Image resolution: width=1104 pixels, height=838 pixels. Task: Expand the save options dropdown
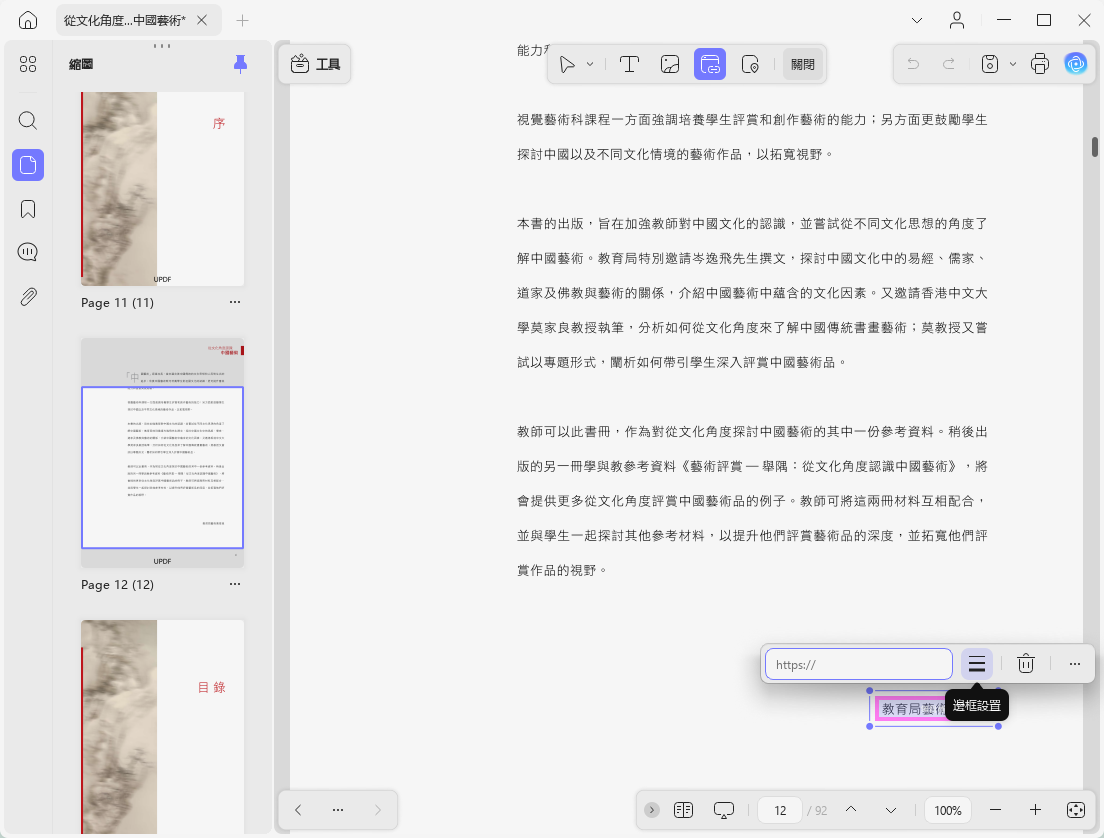point(1012,64)
